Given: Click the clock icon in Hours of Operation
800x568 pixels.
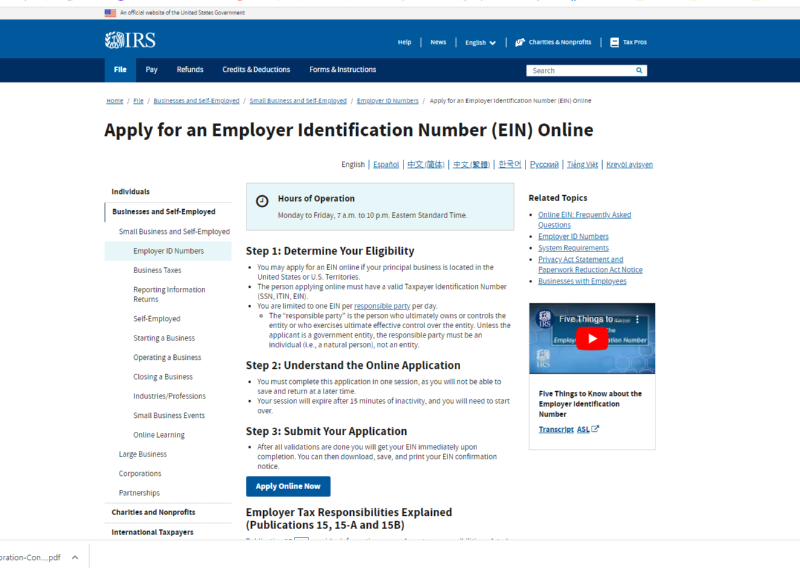Looking at the screenshot, I should 262,200.
